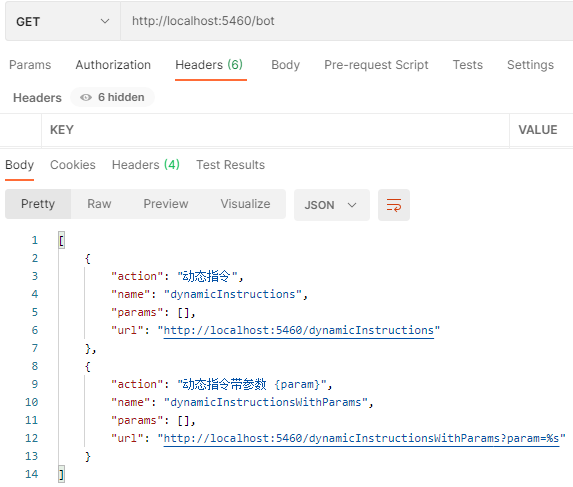Toggle word wrap icon in response toolbar
Image resolution: width=573 pixels, height=487 pixels.
pos(394,205)
